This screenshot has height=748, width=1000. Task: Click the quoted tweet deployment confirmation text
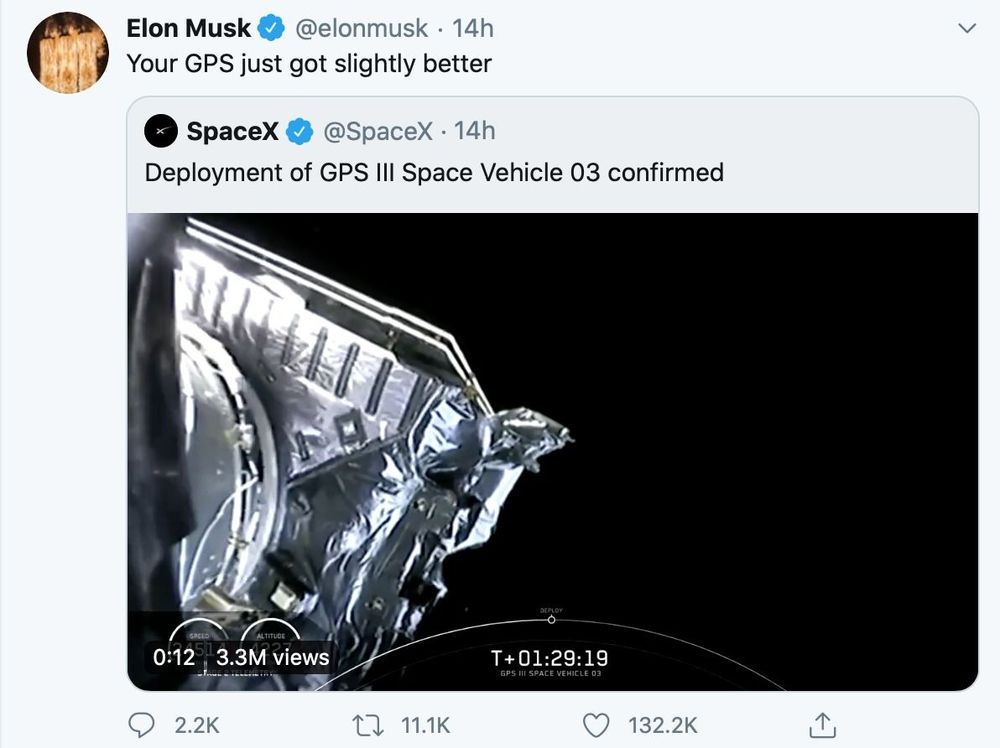coord(434,172)
